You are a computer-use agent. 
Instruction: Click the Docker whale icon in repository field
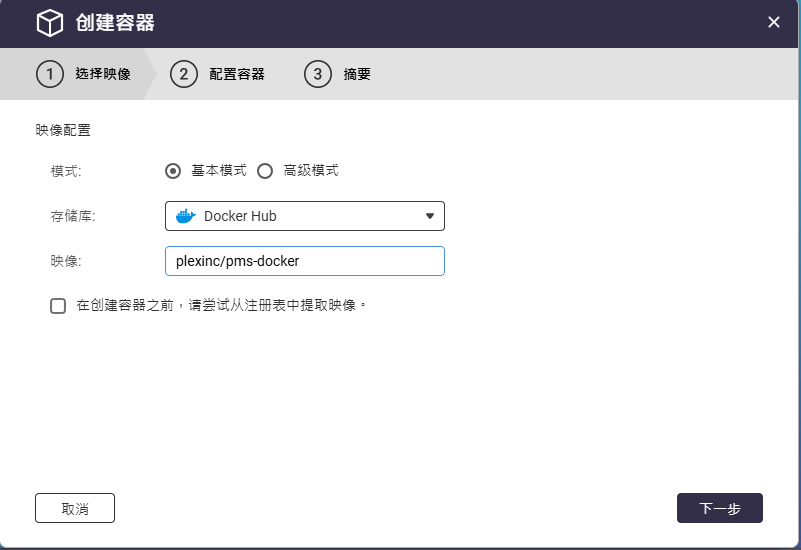186,216
